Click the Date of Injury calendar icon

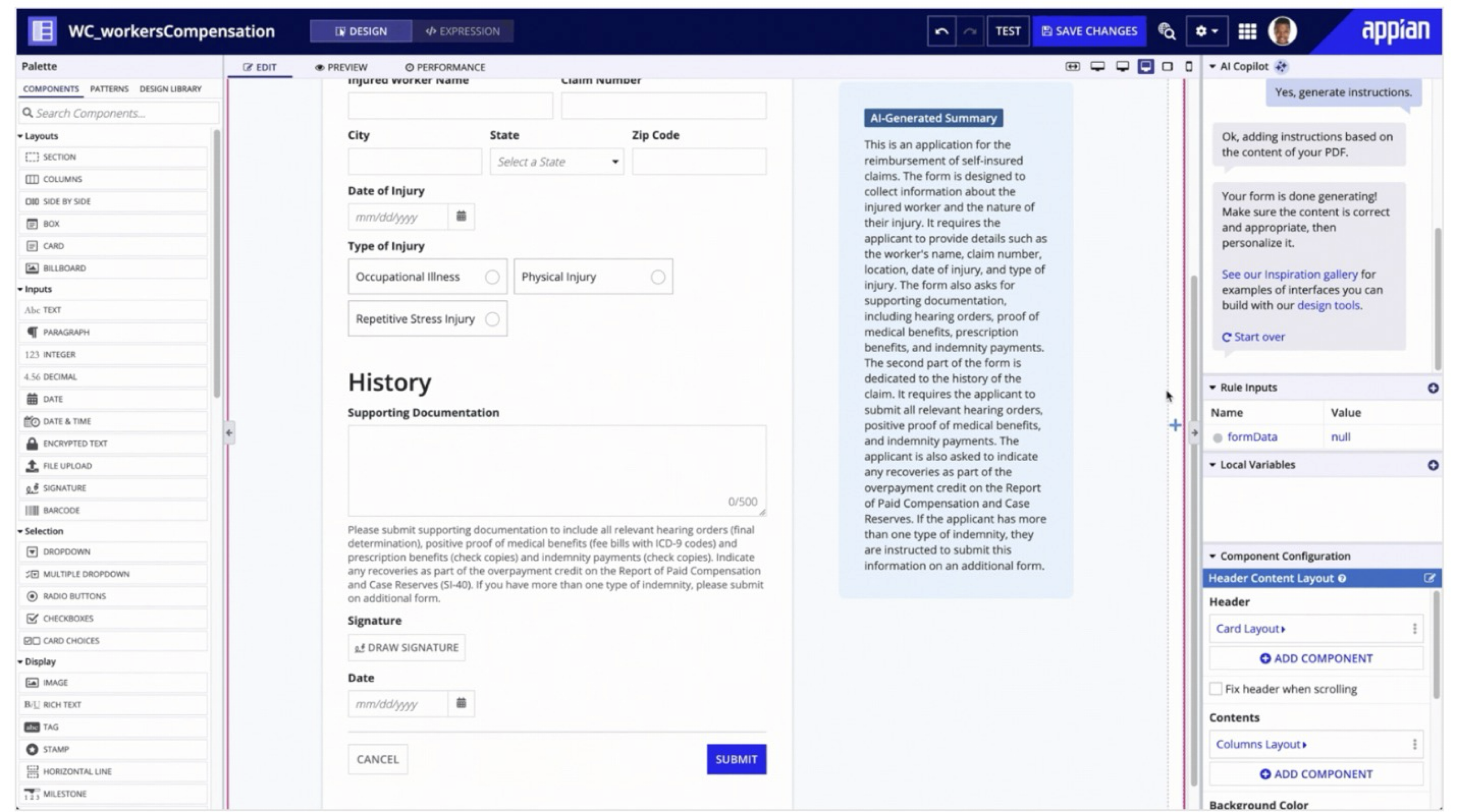(461, 216)
